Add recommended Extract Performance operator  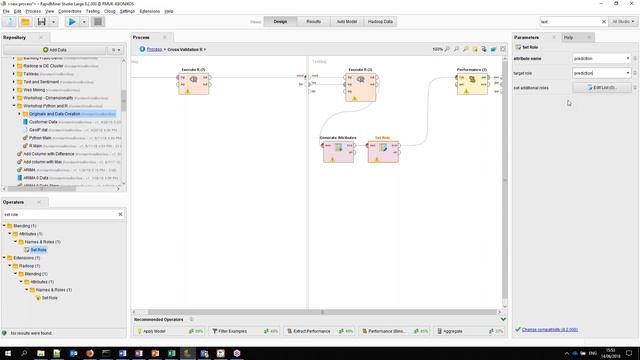[x=320, y=331]
